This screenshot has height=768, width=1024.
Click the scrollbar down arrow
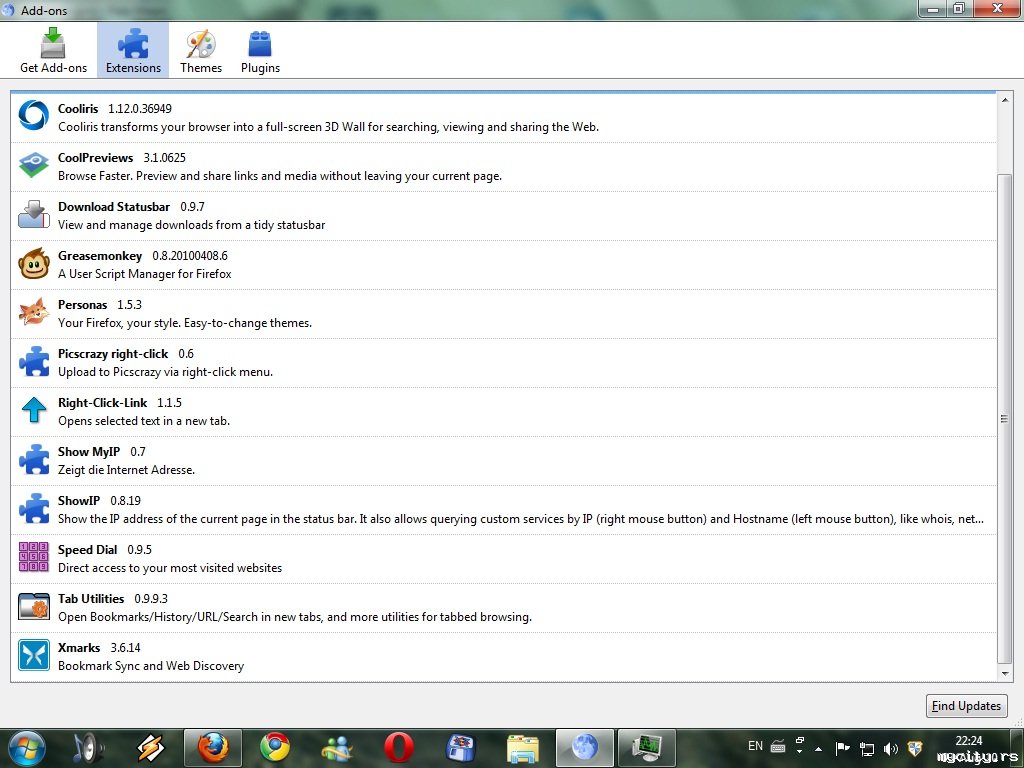tap(1004, 673)
